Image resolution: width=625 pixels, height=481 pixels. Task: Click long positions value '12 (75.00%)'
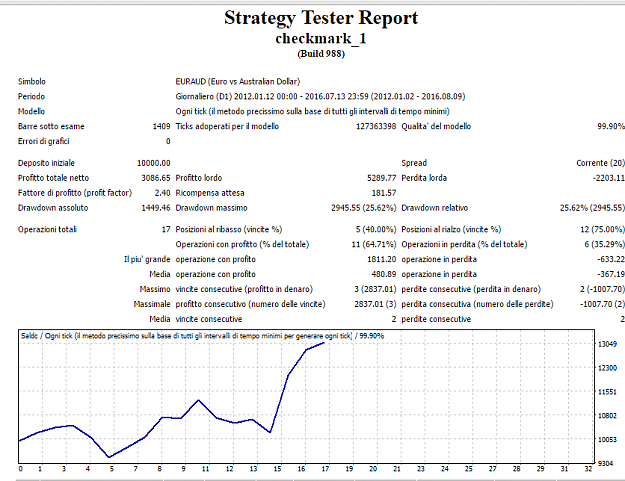tap(602, 230)
